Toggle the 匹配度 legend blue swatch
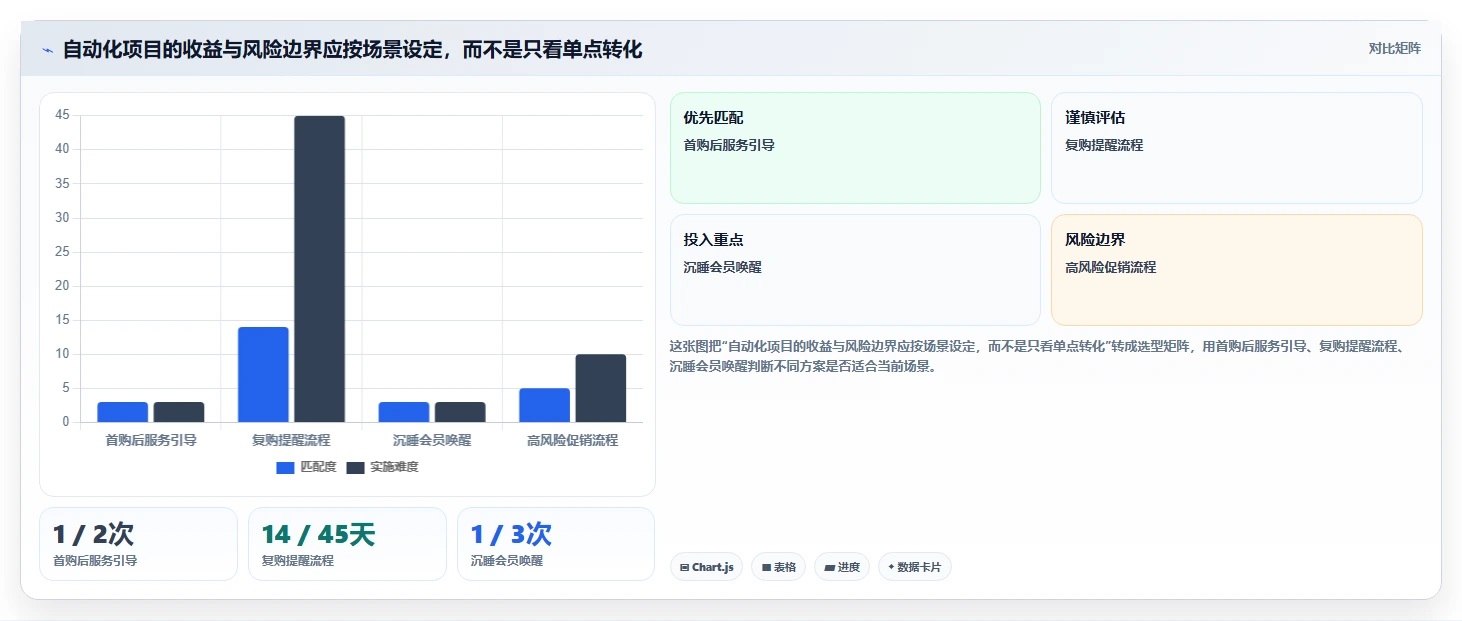 coord(285,467)
